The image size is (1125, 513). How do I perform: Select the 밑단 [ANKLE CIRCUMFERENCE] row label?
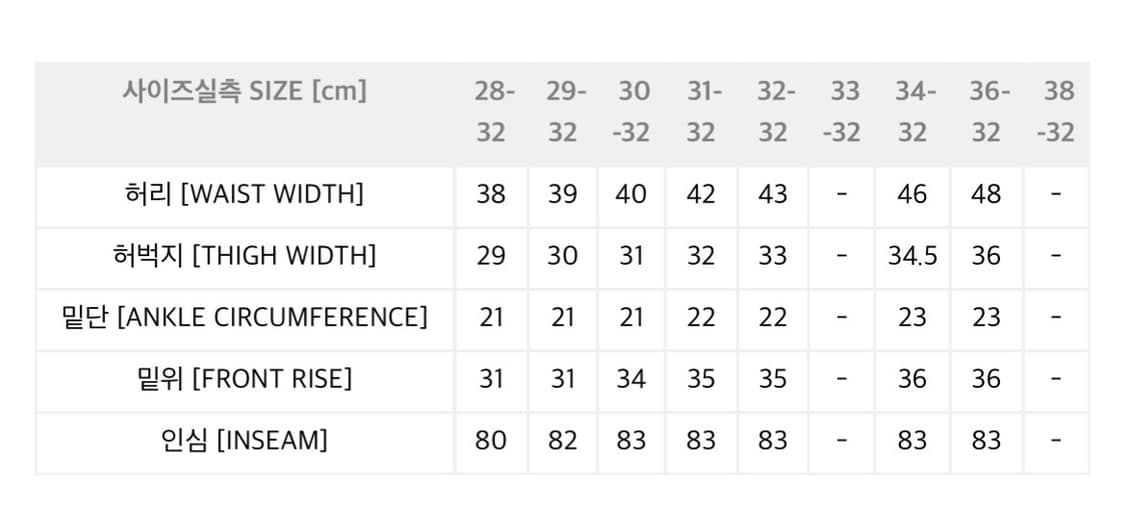(245, 317)
